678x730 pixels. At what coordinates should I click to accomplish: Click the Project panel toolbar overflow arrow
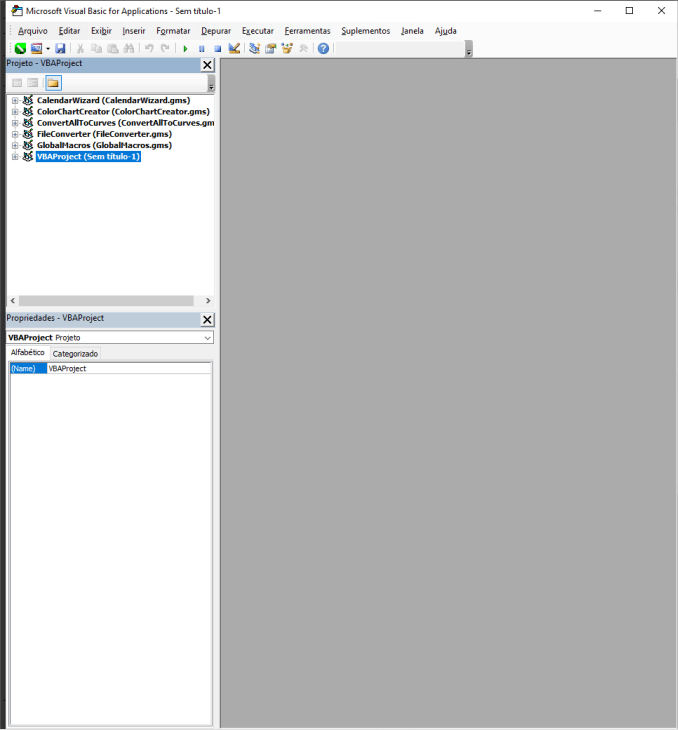(x=211, y=83)
